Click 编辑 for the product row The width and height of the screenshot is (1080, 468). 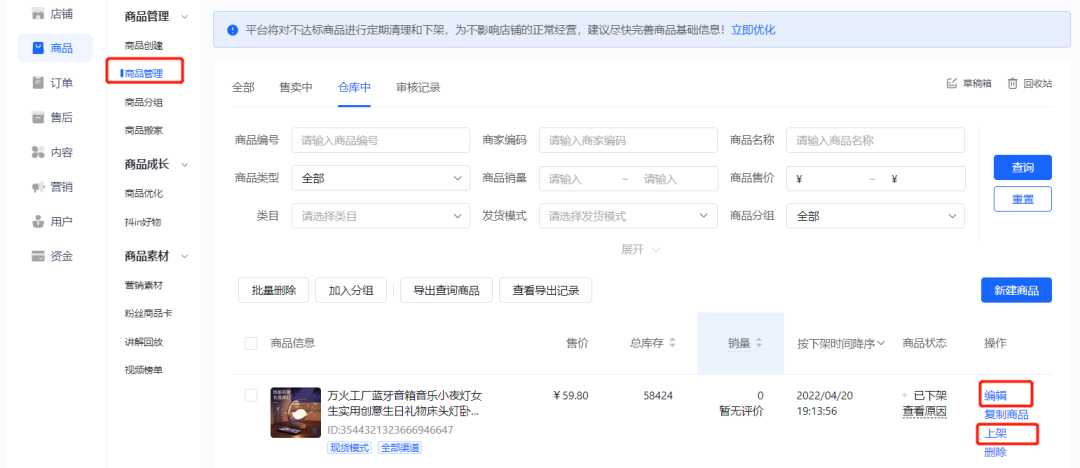coord(995,396)
